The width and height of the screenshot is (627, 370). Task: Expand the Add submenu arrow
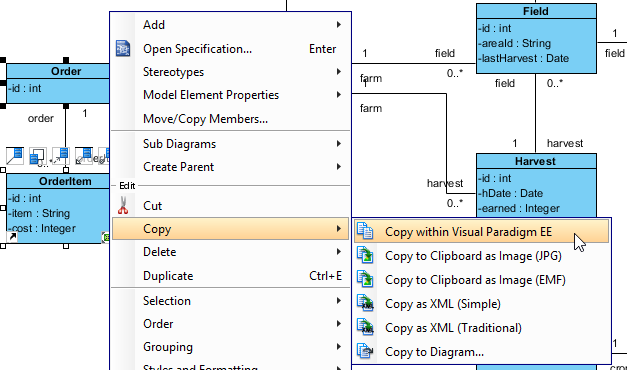click(339, 25)
